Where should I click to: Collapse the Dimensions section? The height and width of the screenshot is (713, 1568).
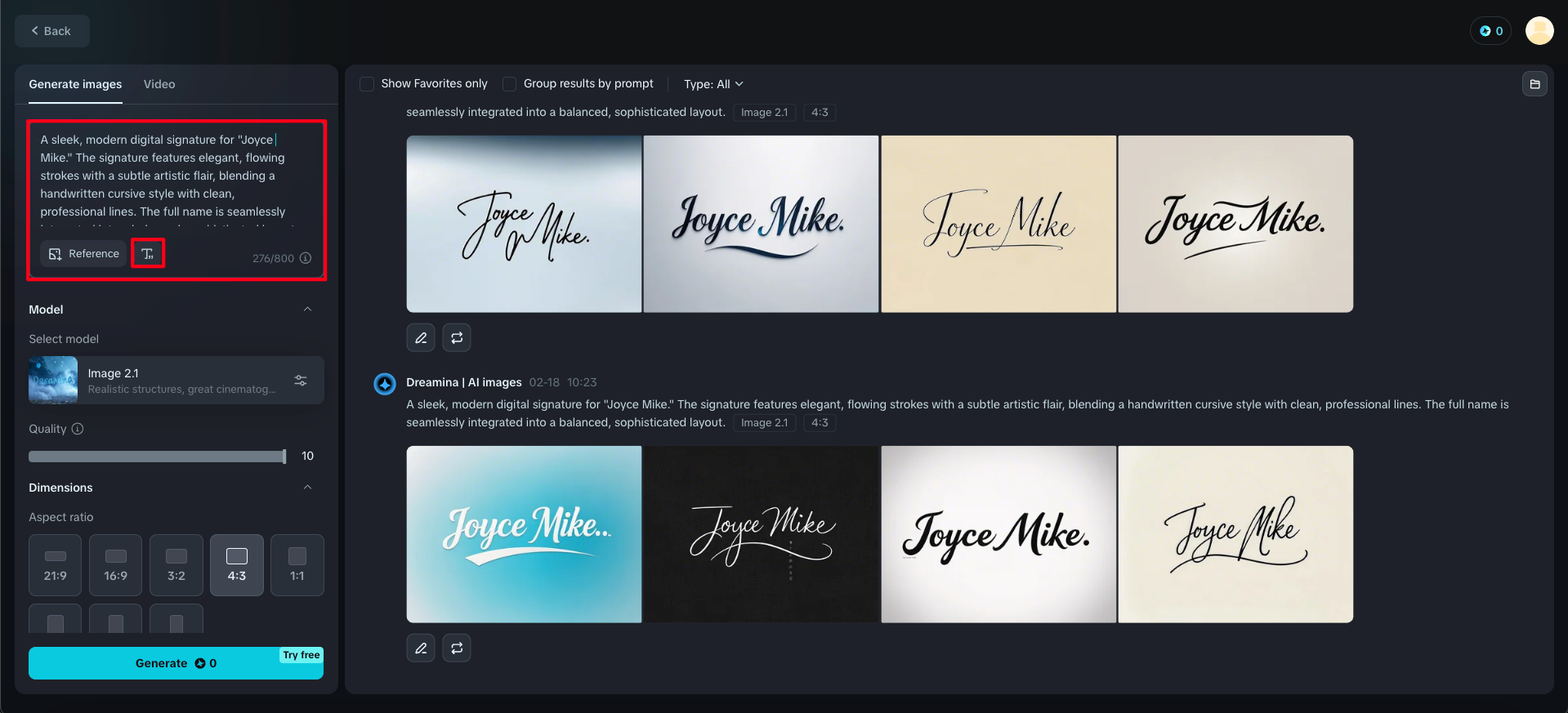click(308, 488)
